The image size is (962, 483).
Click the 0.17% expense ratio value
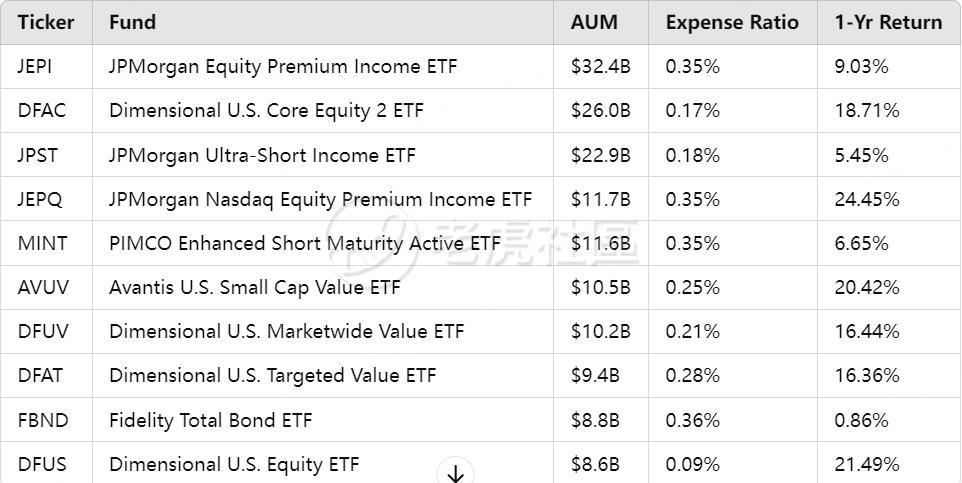692,111
